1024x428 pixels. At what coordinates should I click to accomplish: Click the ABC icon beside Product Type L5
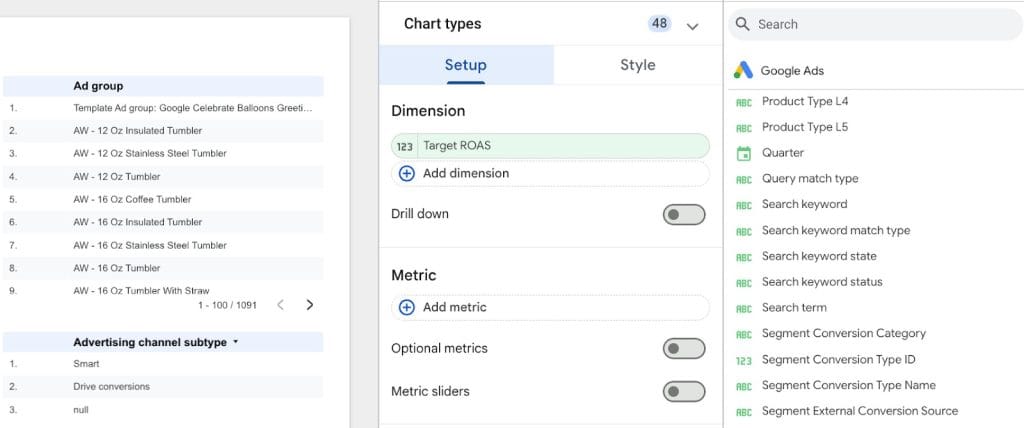tap(744, 128)
